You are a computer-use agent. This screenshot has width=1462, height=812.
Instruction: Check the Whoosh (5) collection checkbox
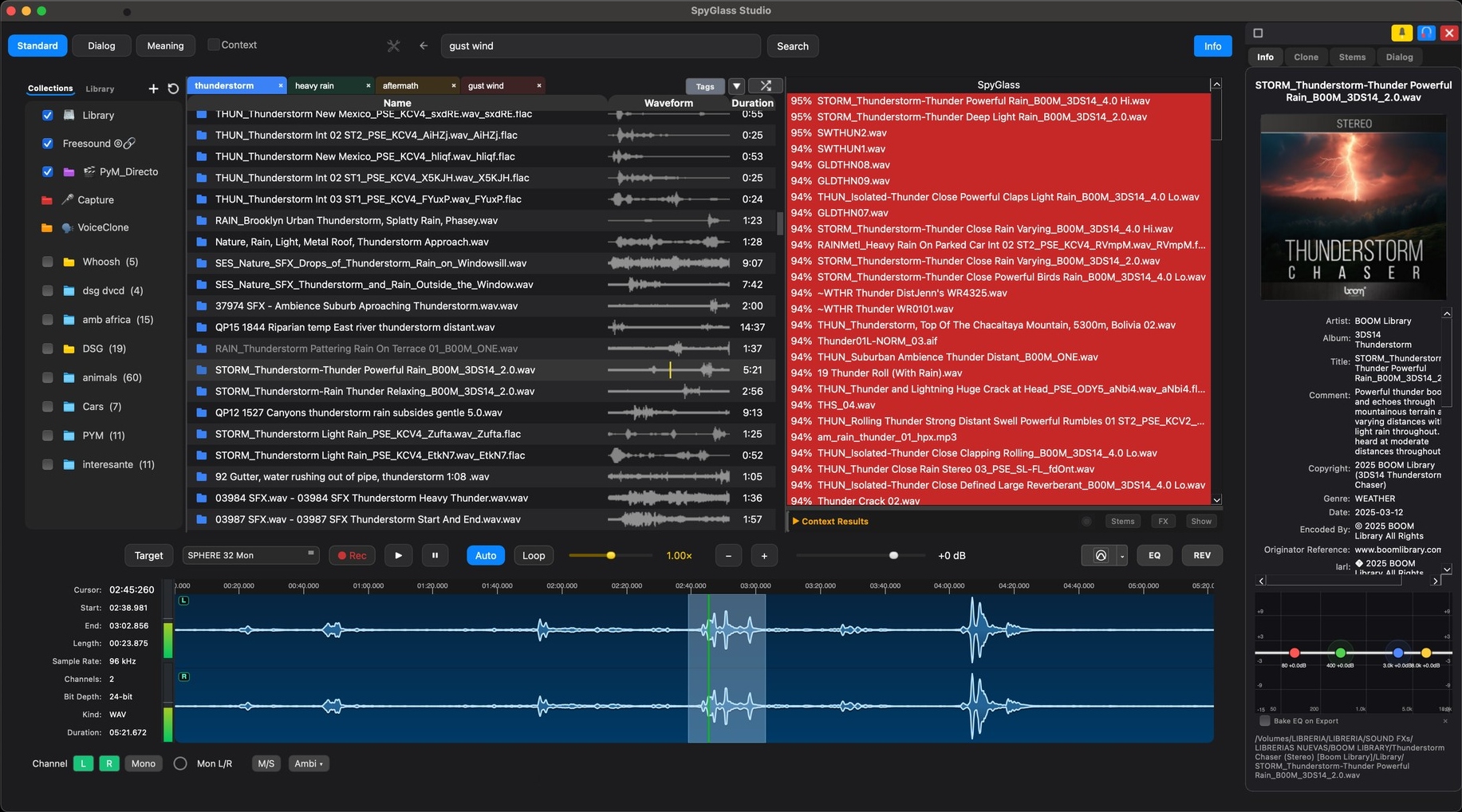click(x=48, y=262)
